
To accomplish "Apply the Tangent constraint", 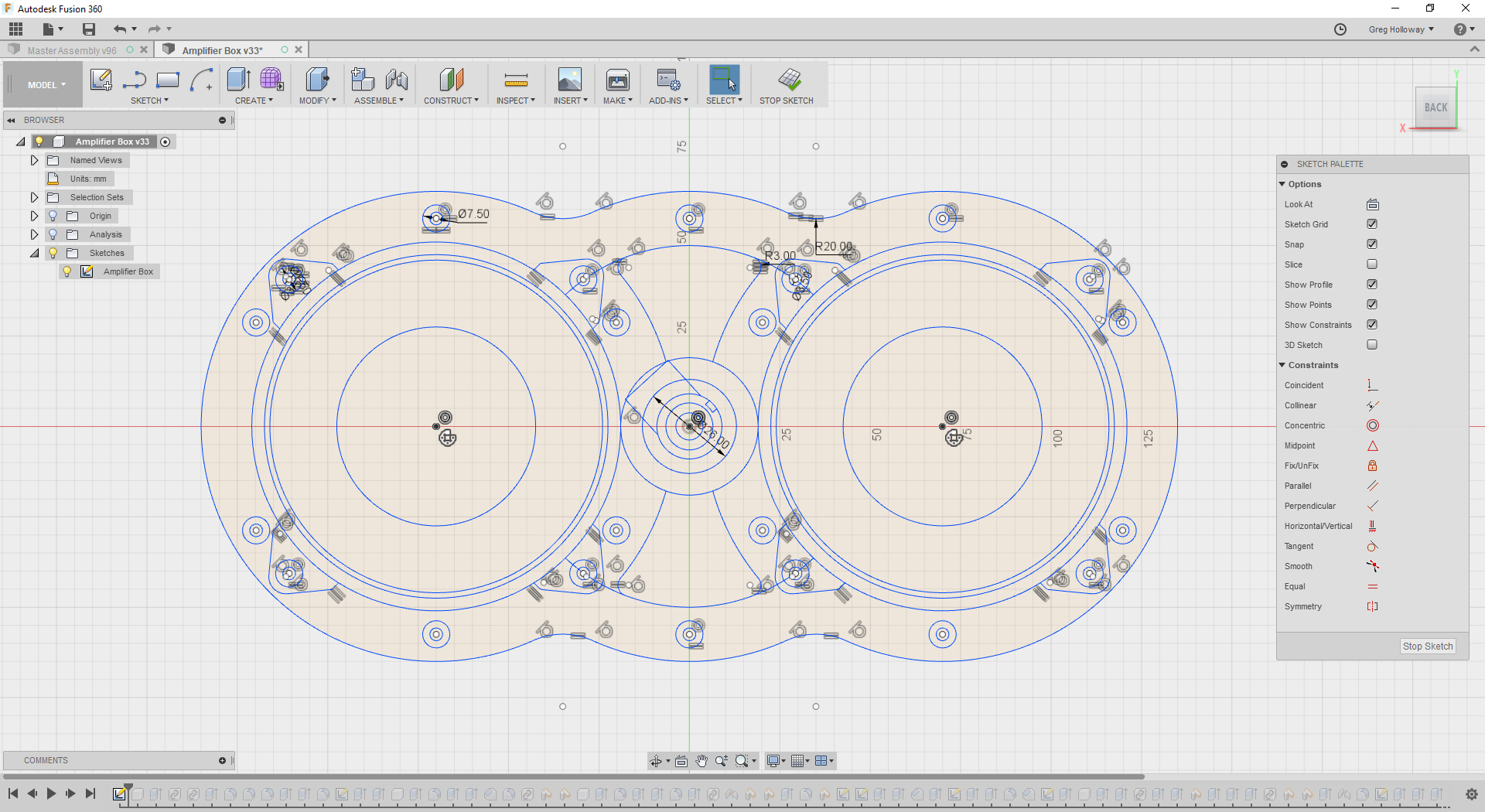I will click(1373, 546).
